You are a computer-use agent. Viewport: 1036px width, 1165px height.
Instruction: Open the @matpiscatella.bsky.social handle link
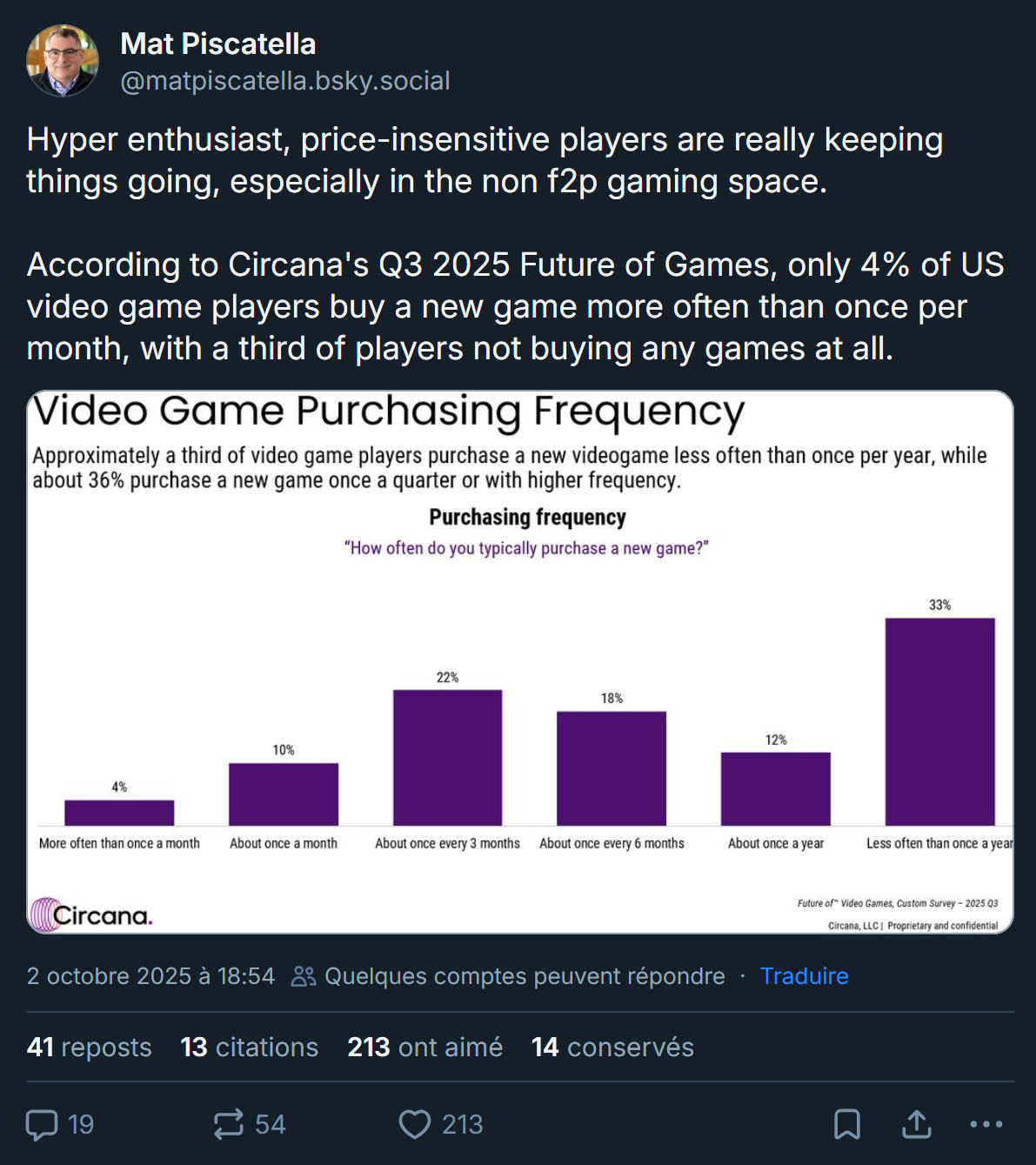[x=284, y=81]
